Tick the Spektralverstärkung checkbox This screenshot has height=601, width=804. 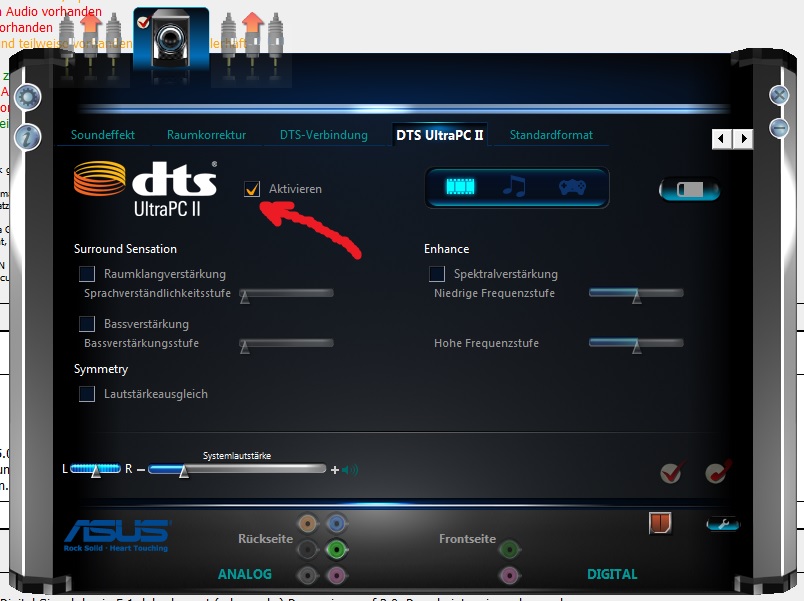coord(437,274)
